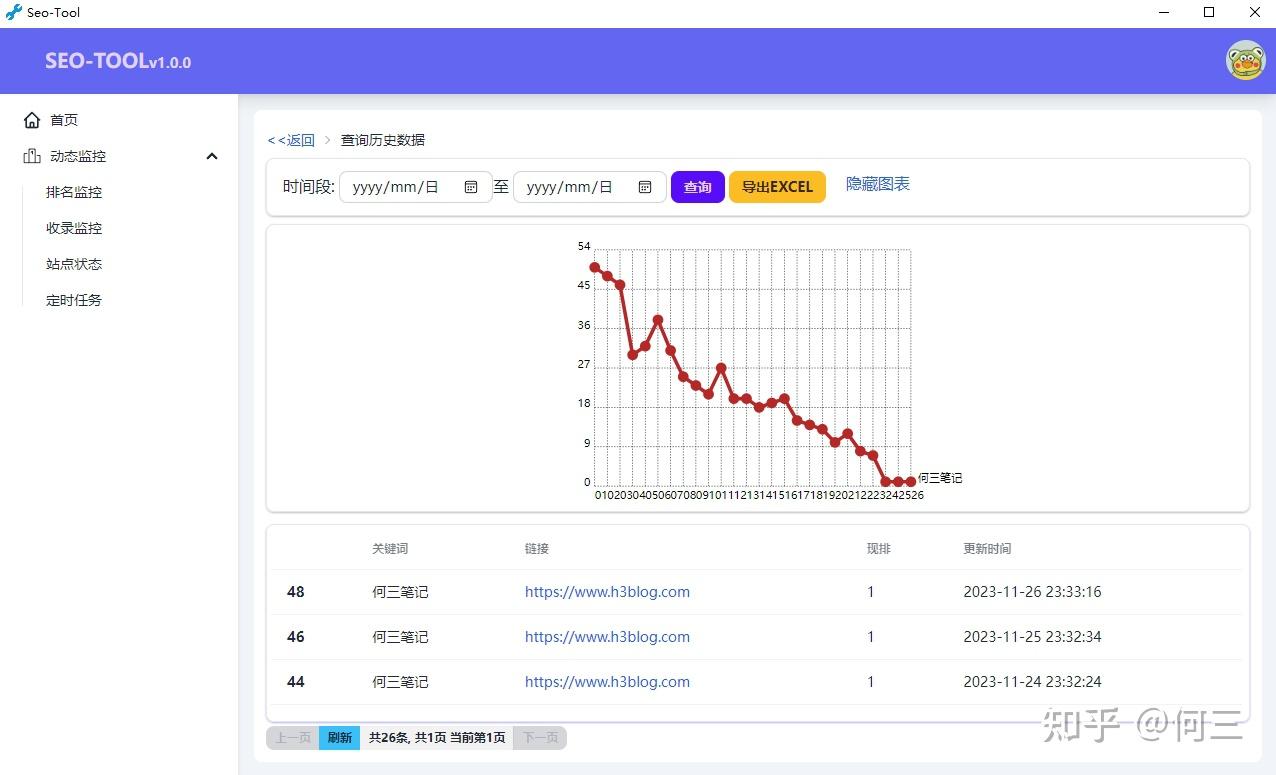Click the Seo-Tool wrench icon in title bar
Viewport: 1276px width, 775px height.
(x=13, y=12)
